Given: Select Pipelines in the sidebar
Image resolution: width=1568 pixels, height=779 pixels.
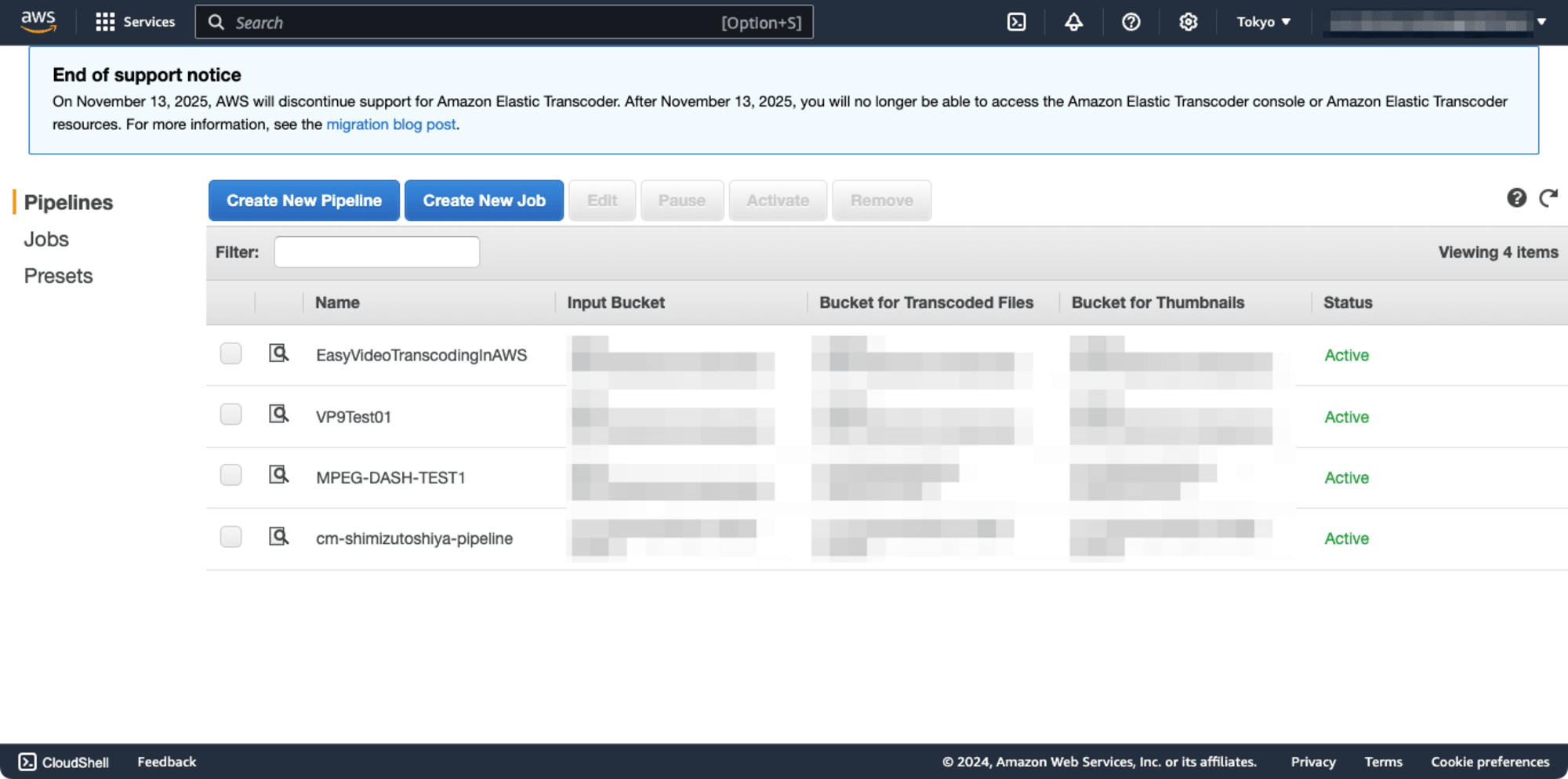Looking at the screenshot, I should (68, 202).
